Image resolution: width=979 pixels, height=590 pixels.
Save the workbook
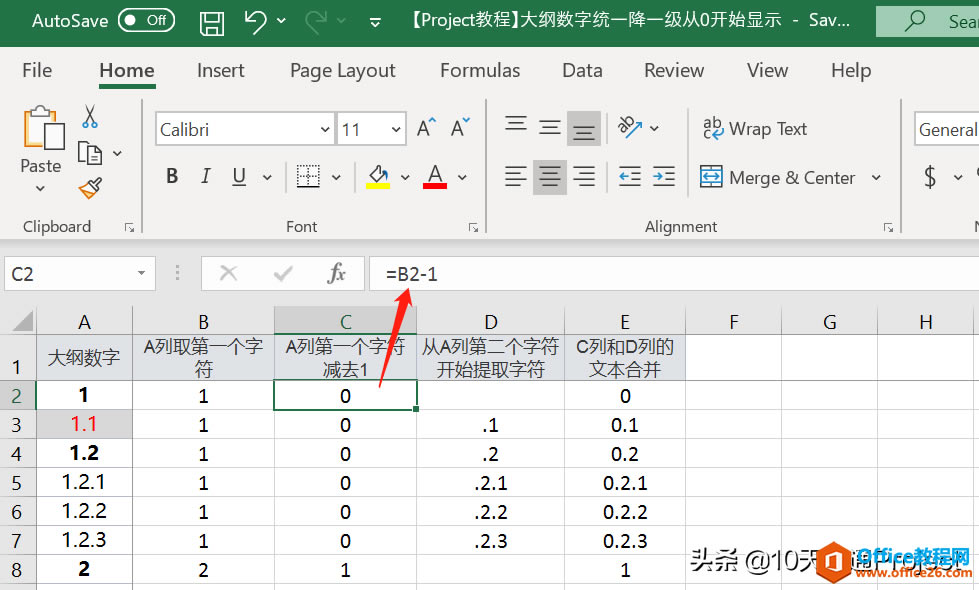[x=211, y=21]
